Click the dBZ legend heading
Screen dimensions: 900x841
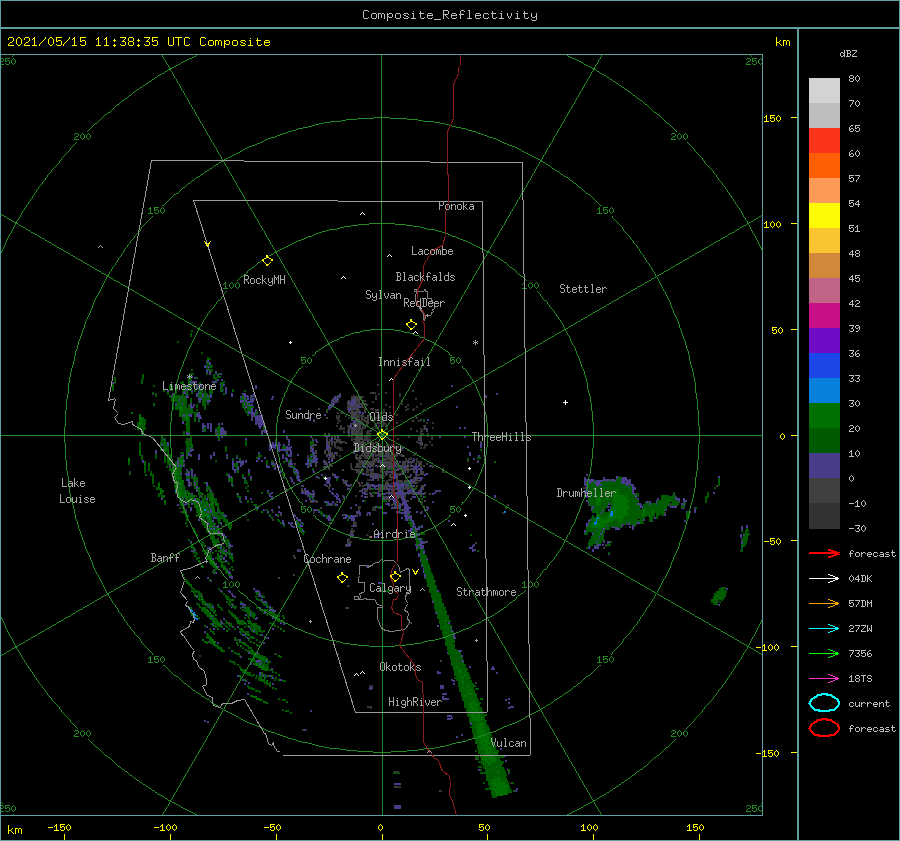[x=848, y=53]
